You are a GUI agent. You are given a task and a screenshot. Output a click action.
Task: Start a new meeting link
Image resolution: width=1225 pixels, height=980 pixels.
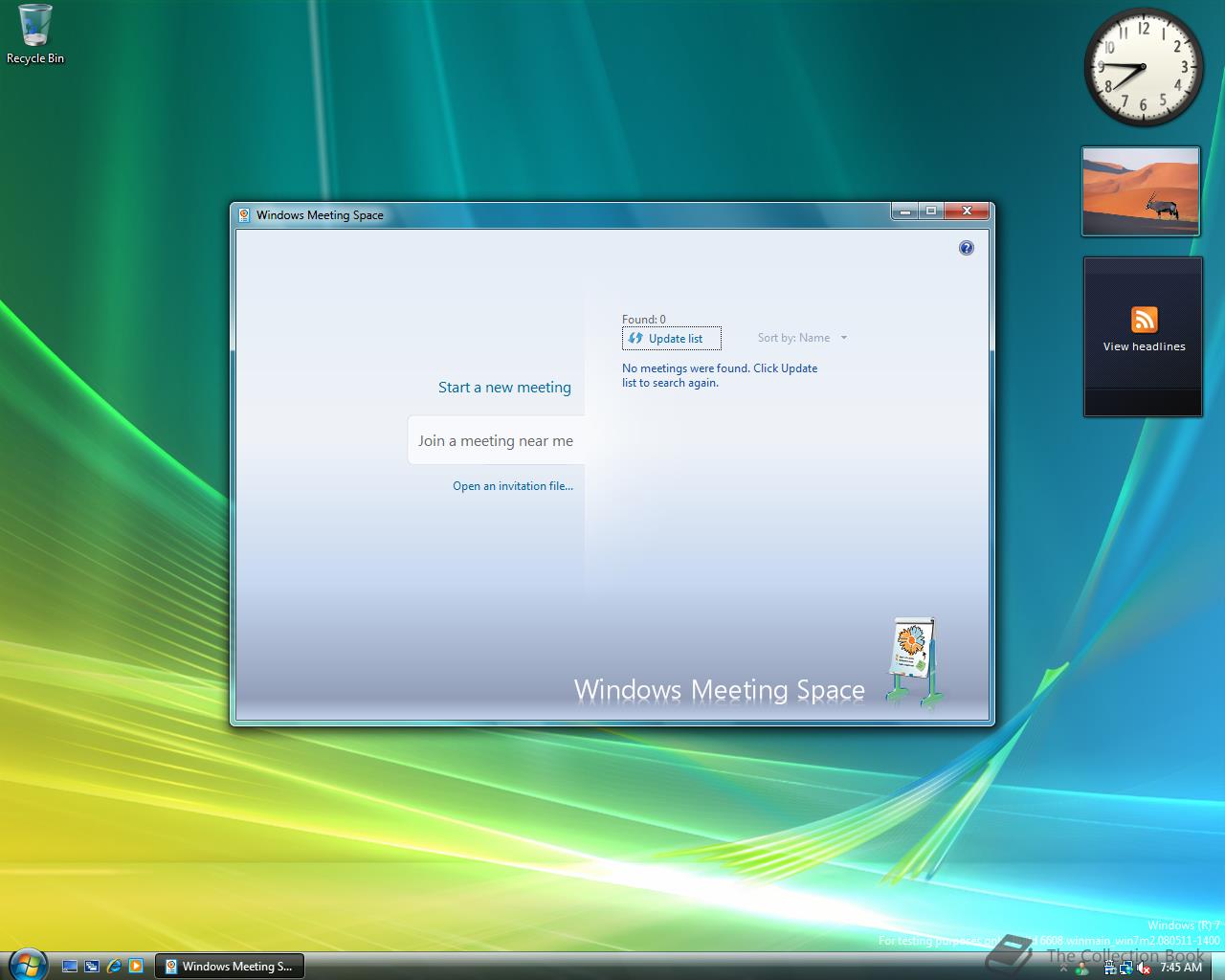(504, 388)
